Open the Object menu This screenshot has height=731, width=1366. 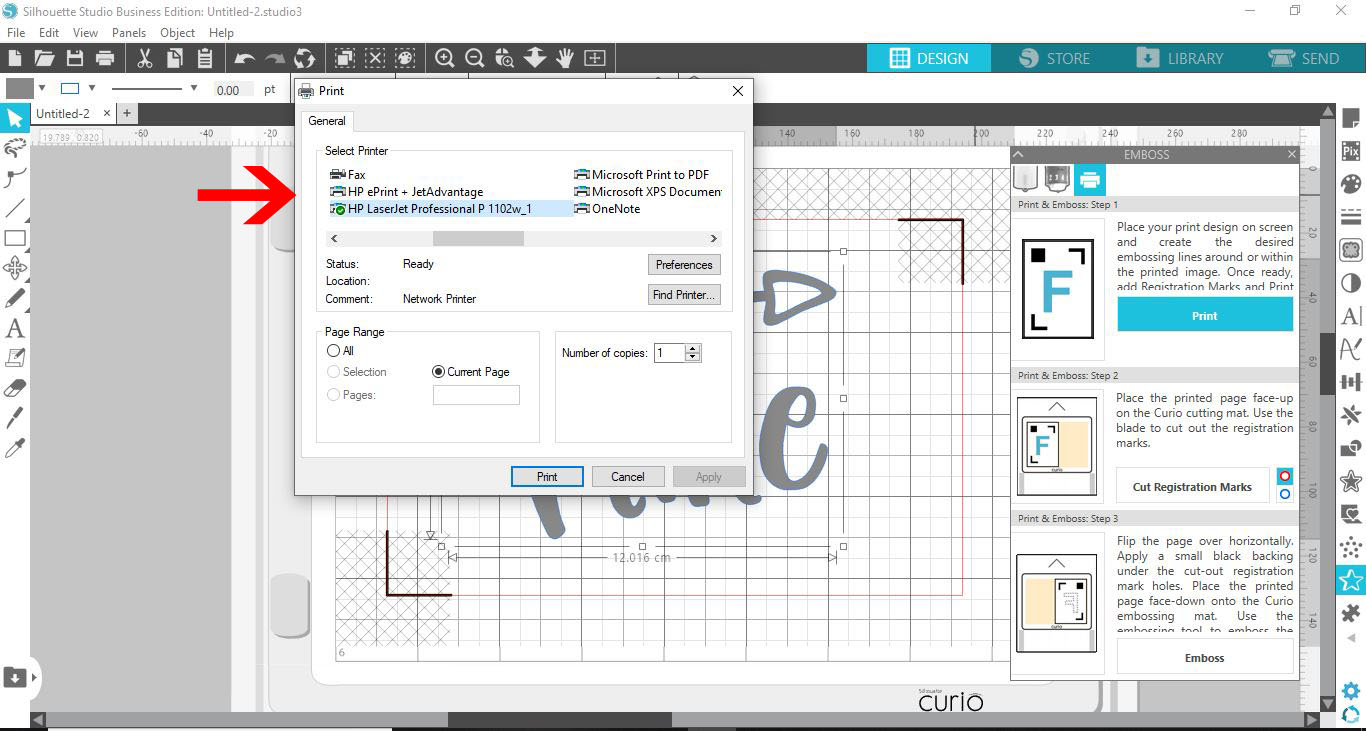(x=178, y=33)
